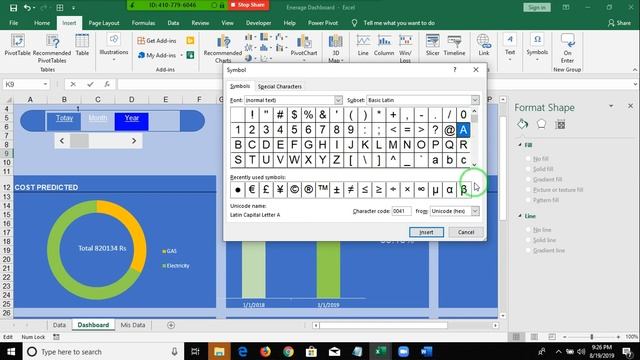Switch to the Mis Data sheet
This screenshot has height=360, width=640.
[133, 325]
